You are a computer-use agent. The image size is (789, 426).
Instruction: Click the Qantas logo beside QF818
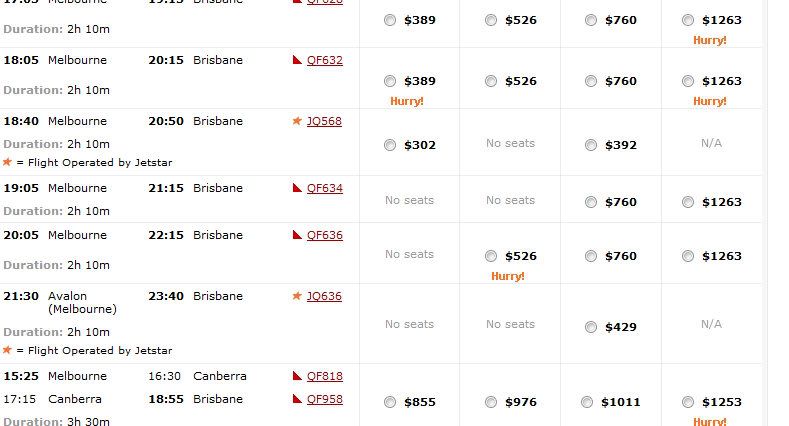(x=297, y=376)
